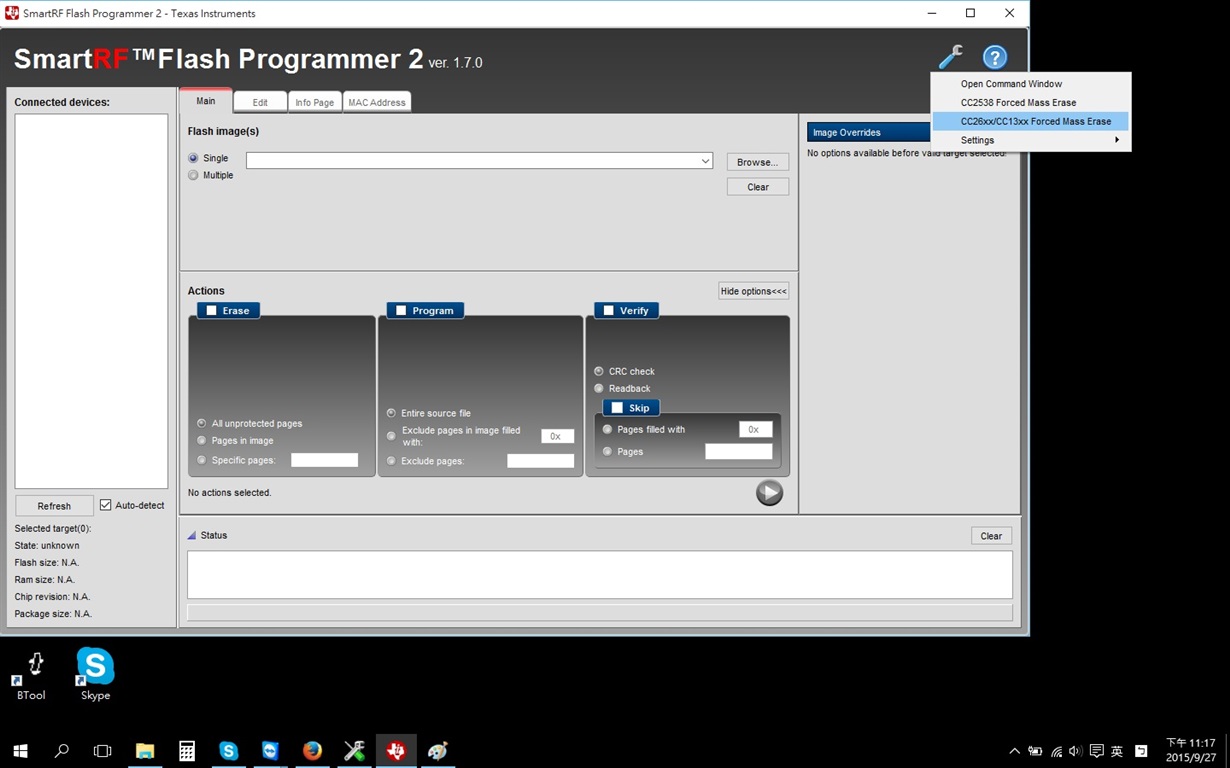This screenshot has height=768, width=1230.
Task: Switch input language via 英 indicator
Action: pyautogui.click(x=1117, y=751)
